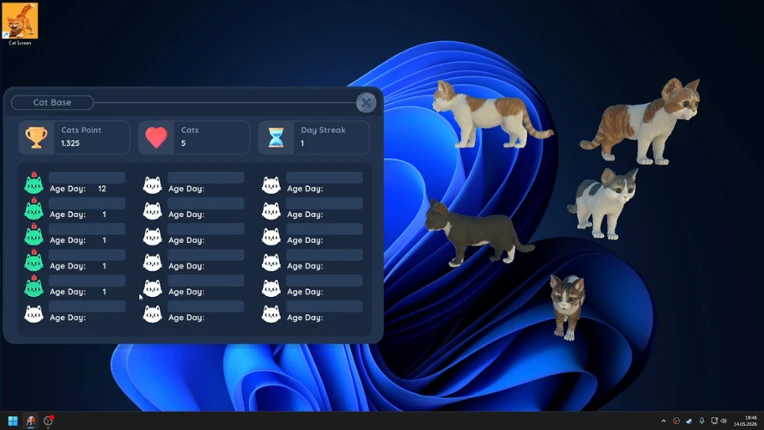The width and height of the screenshot is (764, 430).
Task: Click the Day Streak label
Action: [x=323, y=130]
